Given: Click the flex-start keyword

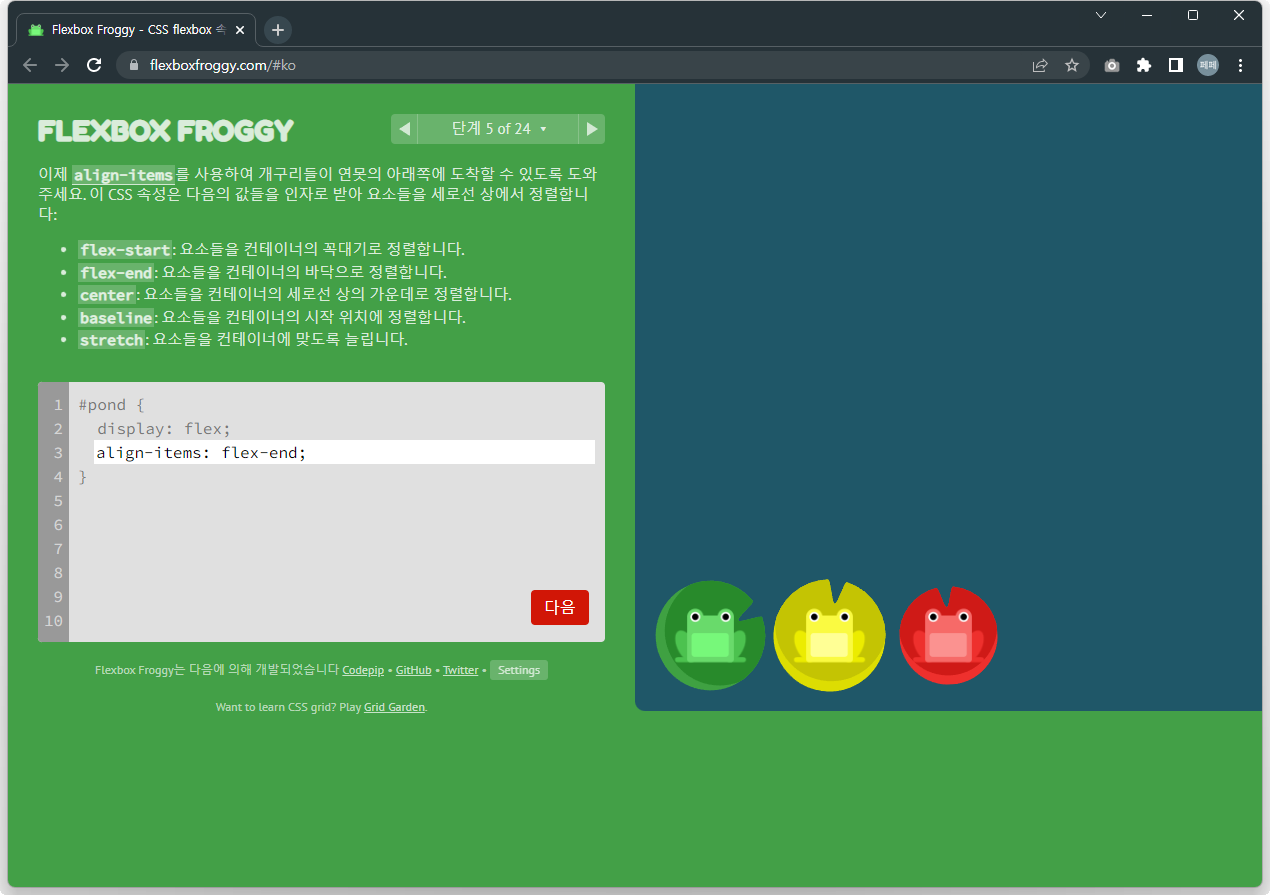Looking at the screenshot, I should (125, 249).
